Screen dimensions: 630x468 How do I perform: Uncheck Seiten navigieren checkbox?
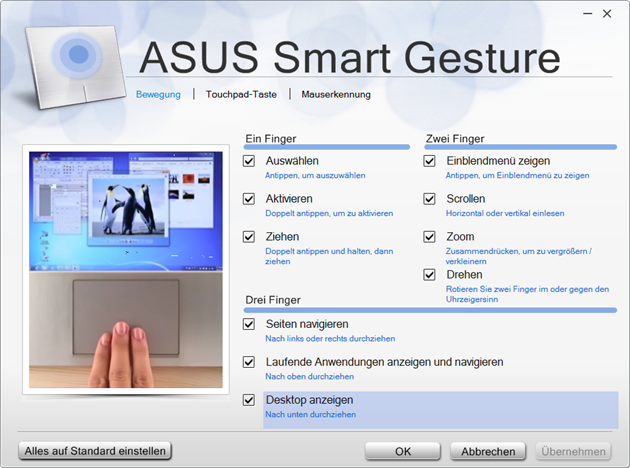(249, 324)
